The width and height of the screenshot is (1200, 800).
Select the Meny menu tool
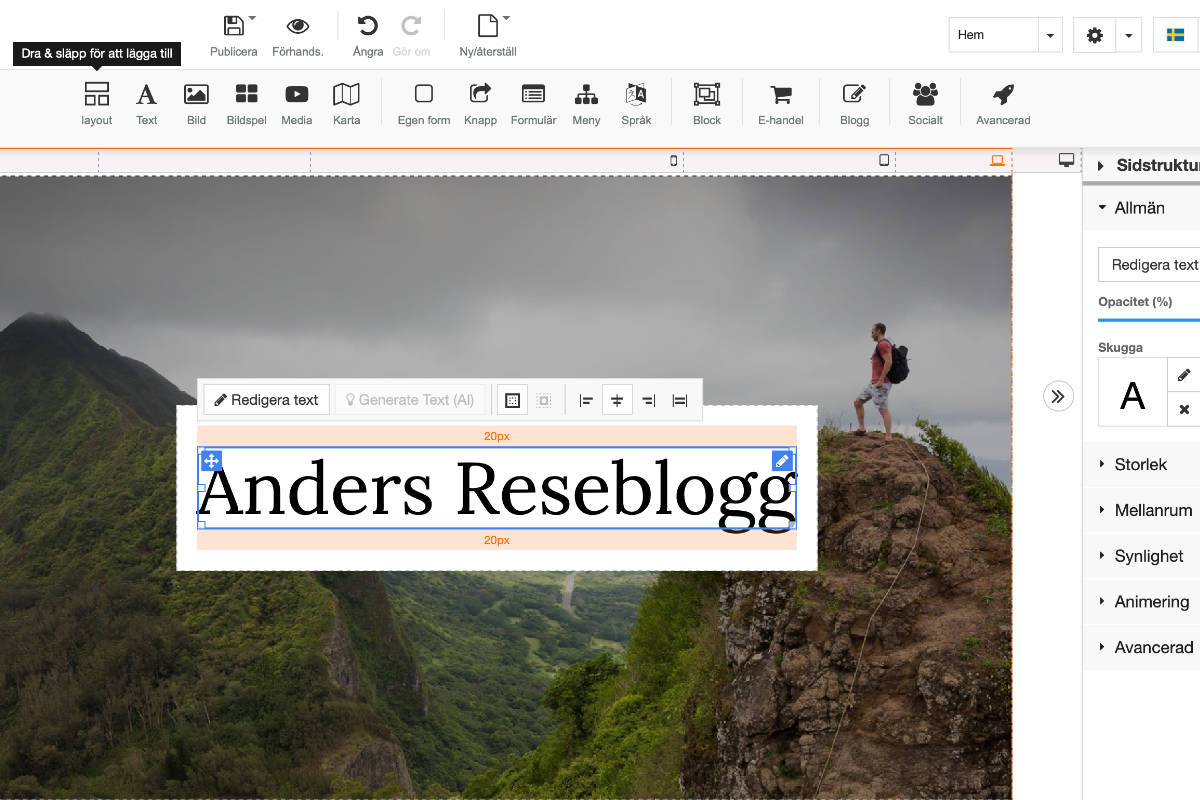point(586,104)
